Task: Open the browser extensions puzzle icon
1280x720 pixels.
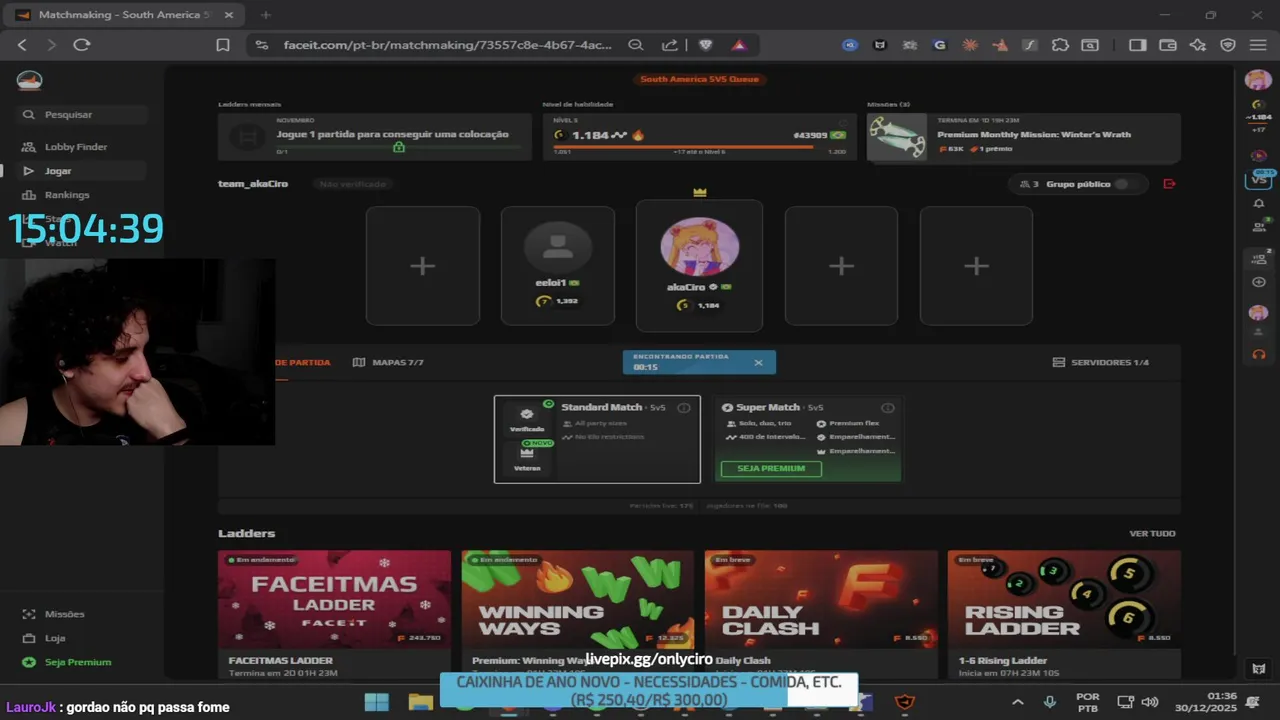Action: pyautogui.click(x=1060, y=45)
